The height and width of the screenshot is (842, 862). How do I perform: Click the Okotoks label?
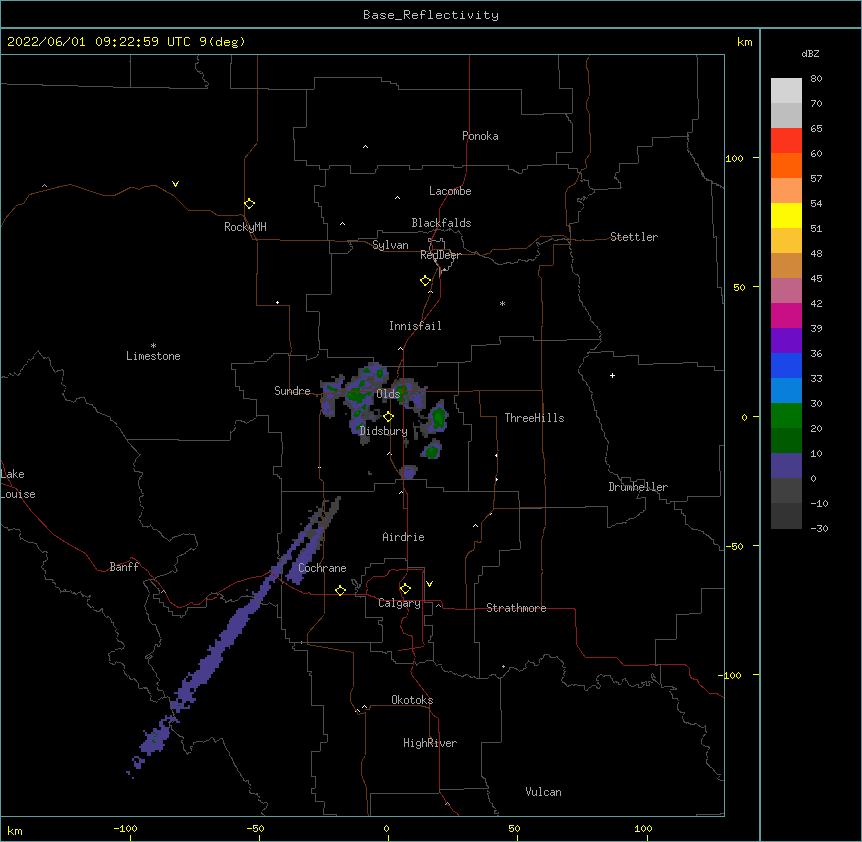412,700
